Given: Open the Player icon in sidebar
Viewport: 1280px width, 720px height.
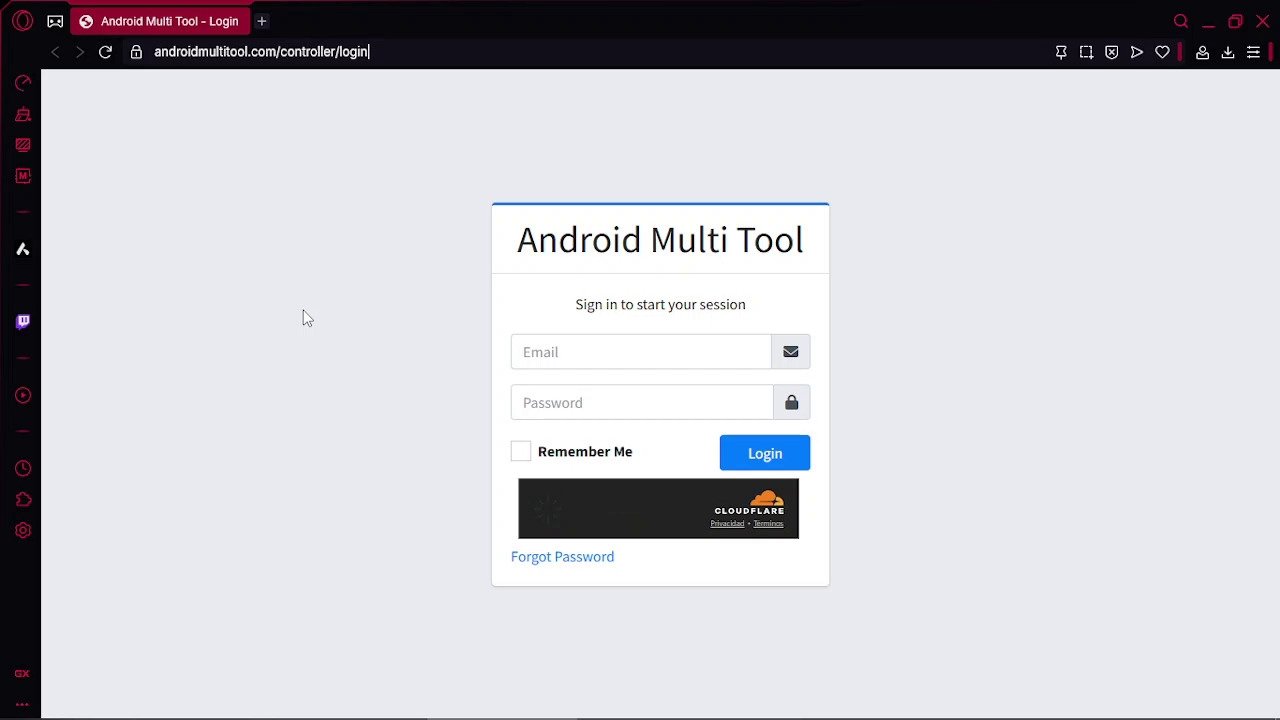Looking at the screenshot, I should (x=22, y=395).
